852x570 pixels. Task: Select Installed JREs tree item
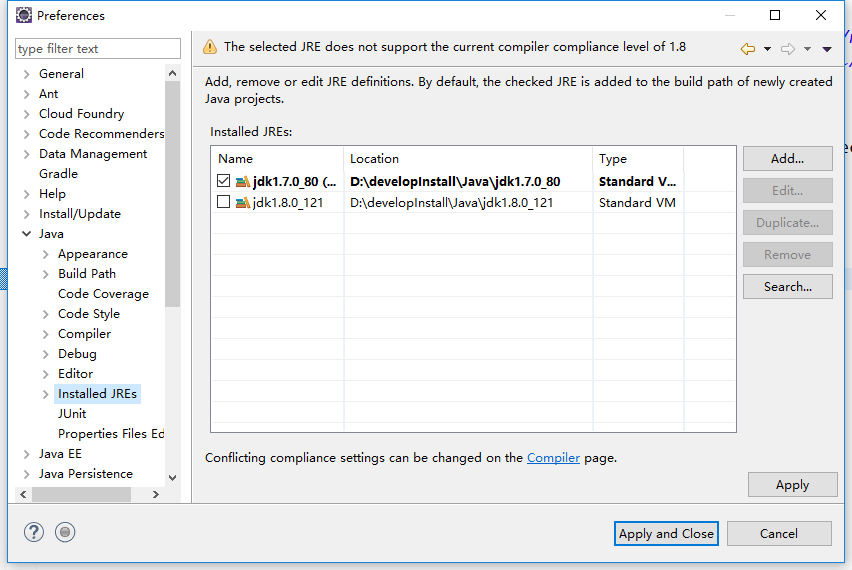click(x=97, y=394)
